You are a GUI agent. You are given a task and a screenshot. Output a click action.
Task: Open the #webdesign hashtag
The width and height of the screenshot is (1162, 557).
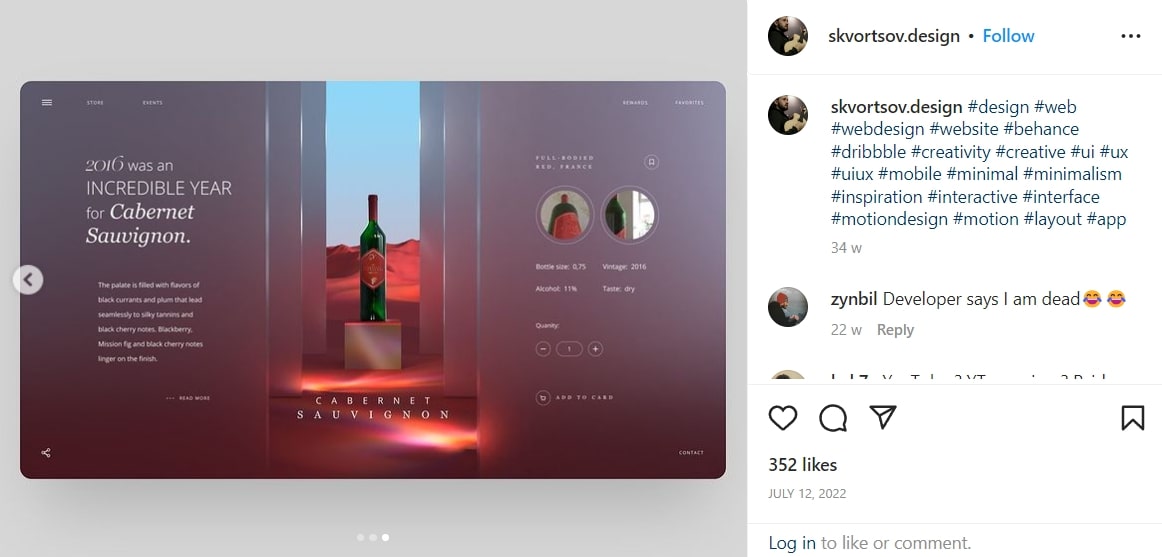pyautogui.click(x=877, y=130)
